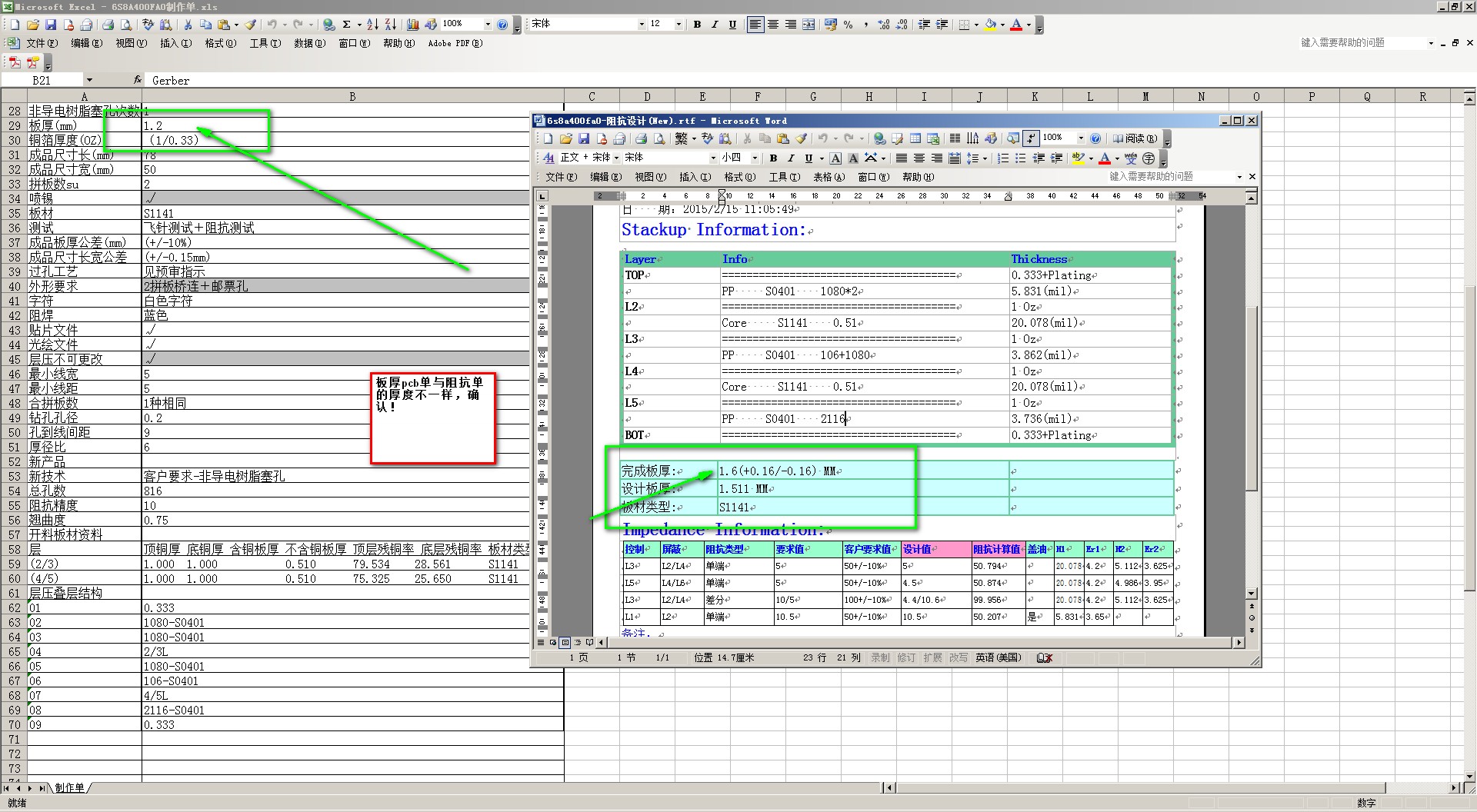Toggle Bold in Word's formatting toolbar

773,158
